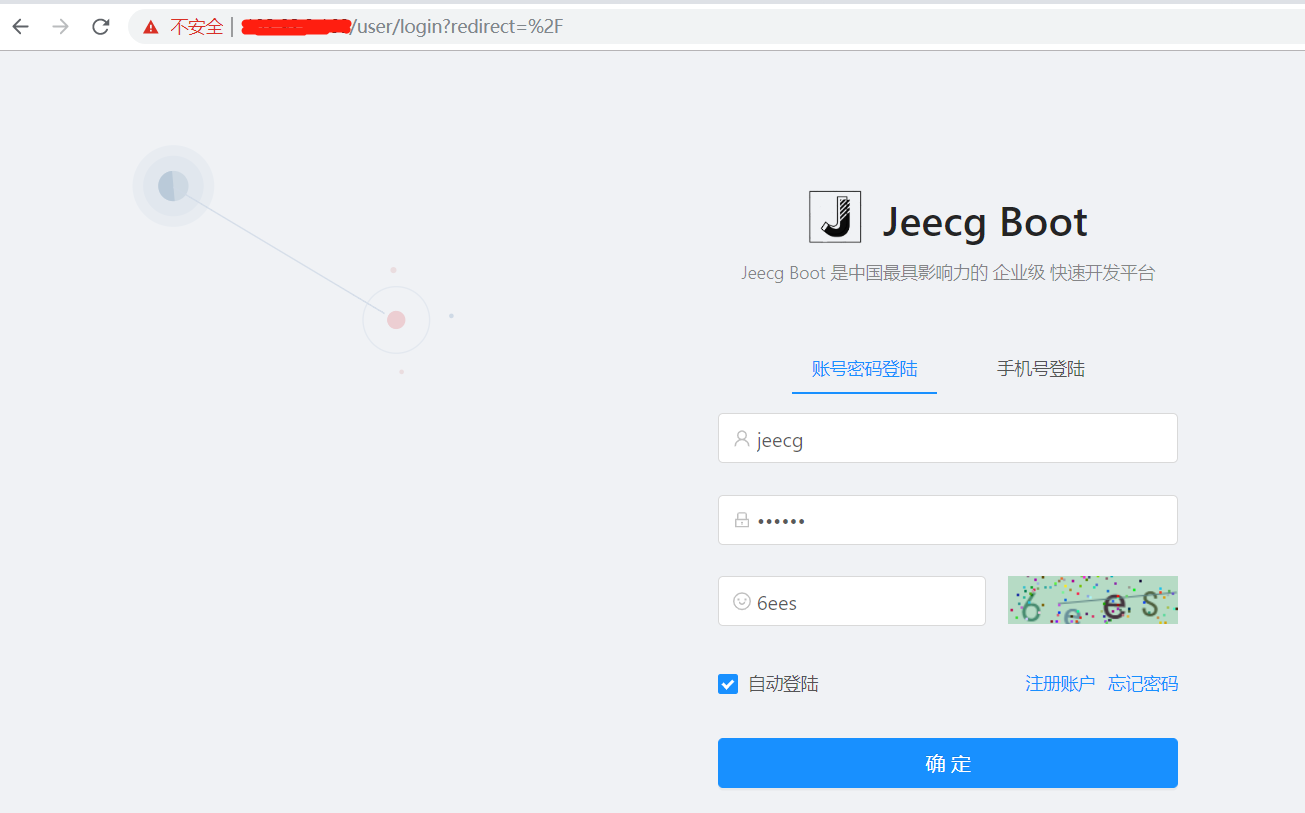
Task: Click the browser refresh icon
Action: (100, 26)
